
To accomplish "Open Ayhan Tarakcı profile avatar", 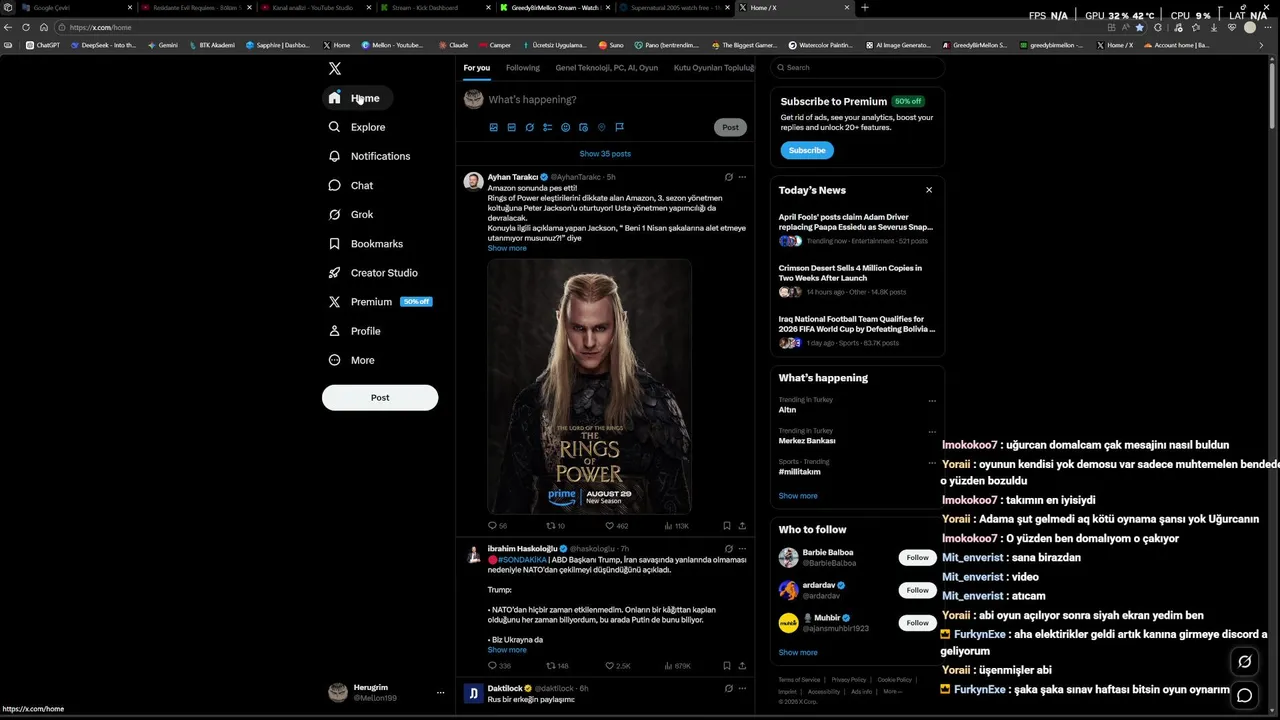I will [x=474, y=181].
